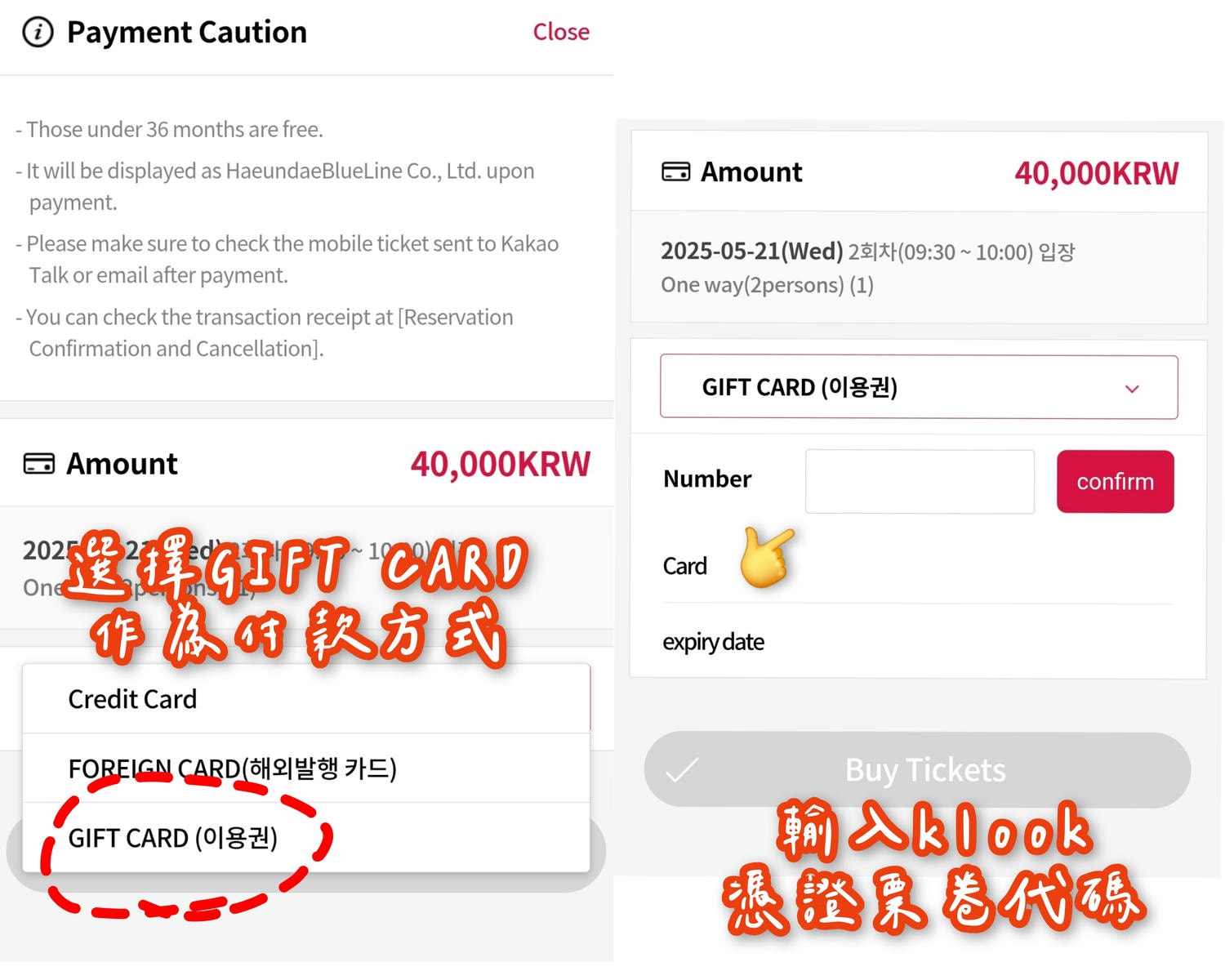Screen dimensions: 1225x980
Task: Click the 2025-05-21(Wed) reservation details
Action: [867, 268]
